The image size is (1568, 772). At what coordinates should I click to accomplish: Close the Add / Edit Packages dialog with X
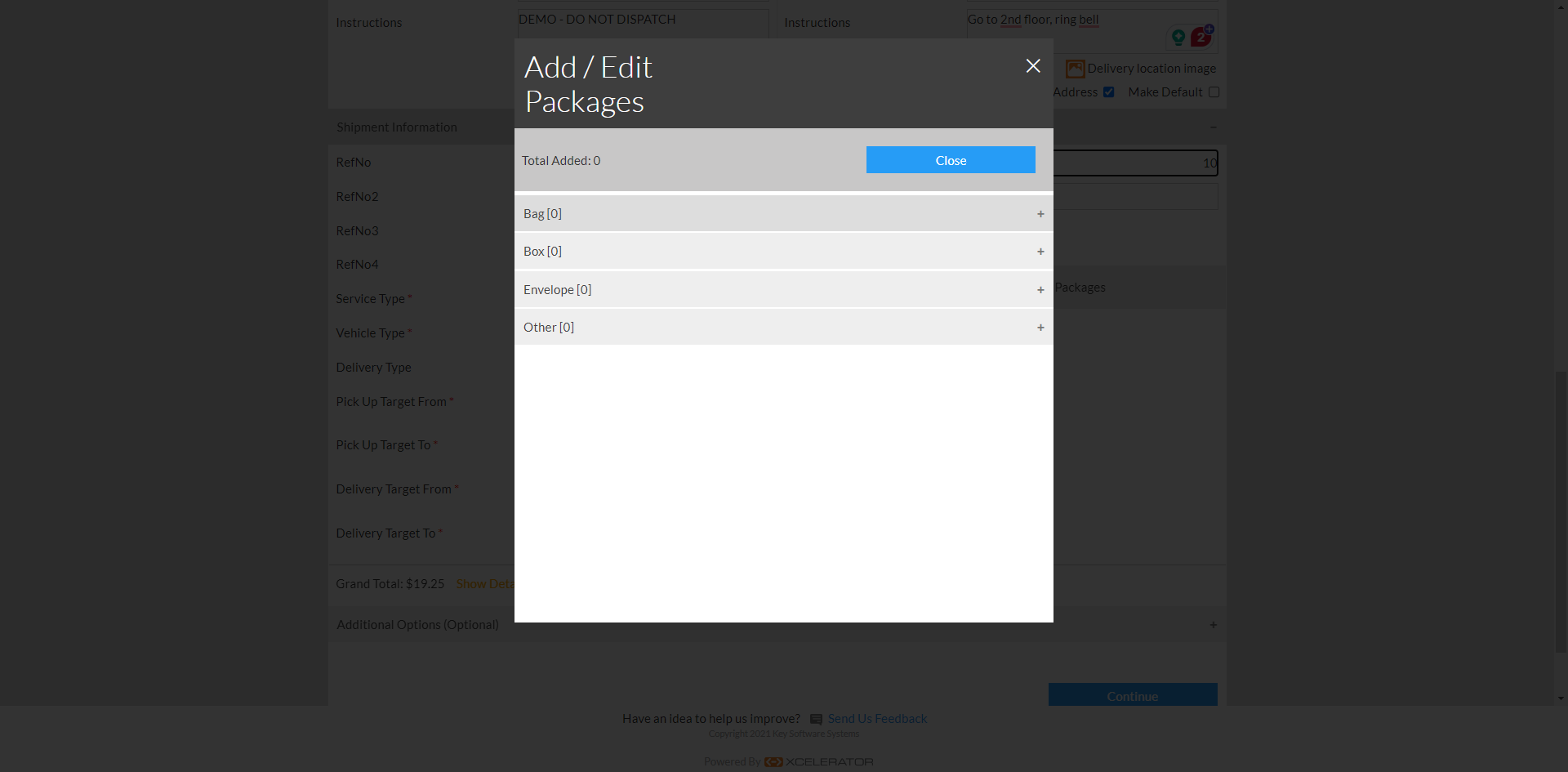(x=1033, y=66)
